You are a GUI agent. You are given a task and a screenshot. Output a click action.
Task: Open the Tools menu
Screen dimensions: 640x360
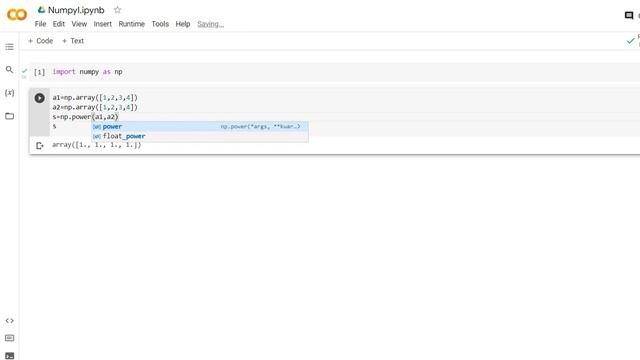coord(160,24)
